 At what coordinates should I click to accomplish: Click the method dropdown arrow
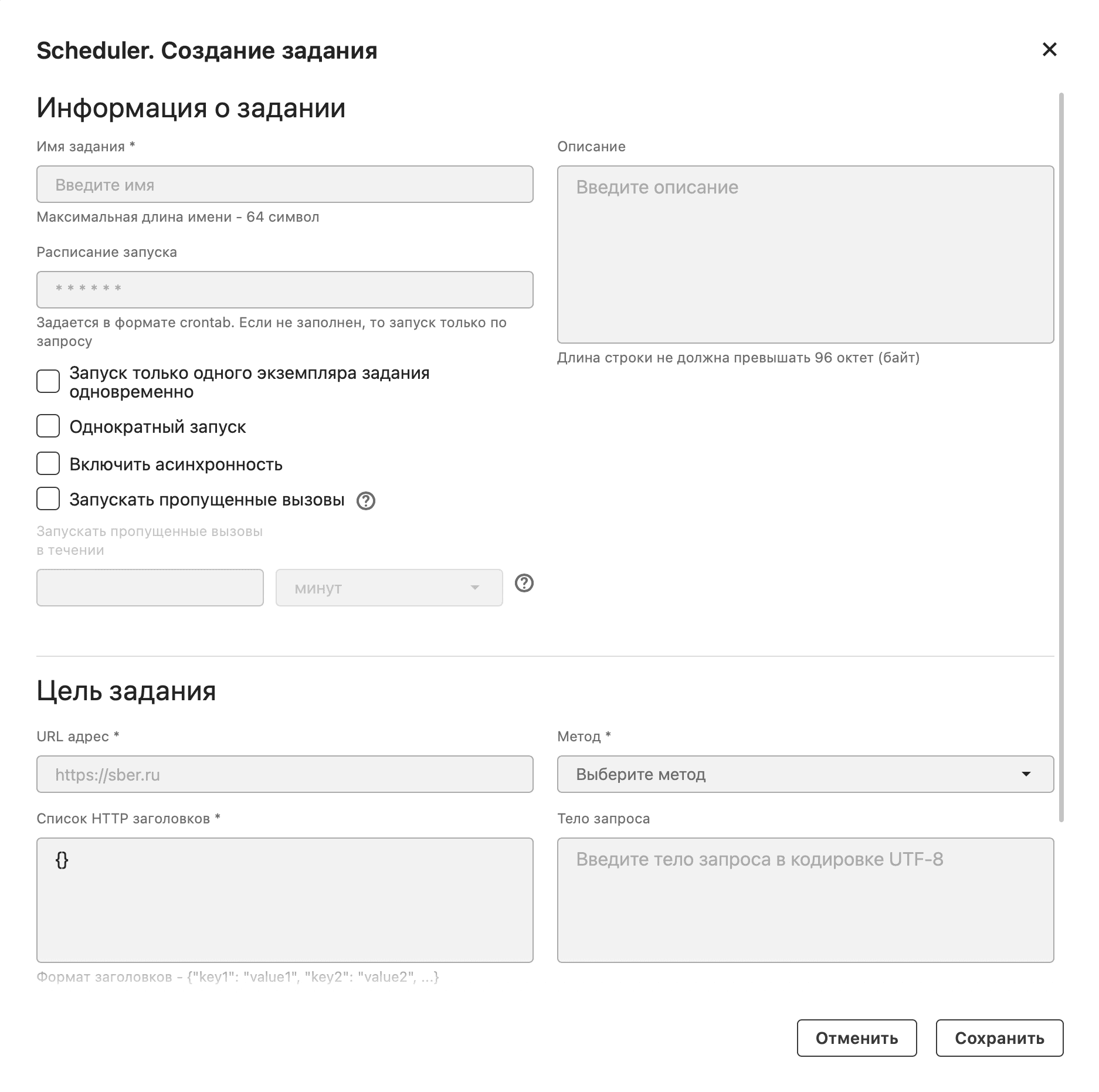[x=1026, y=774]
